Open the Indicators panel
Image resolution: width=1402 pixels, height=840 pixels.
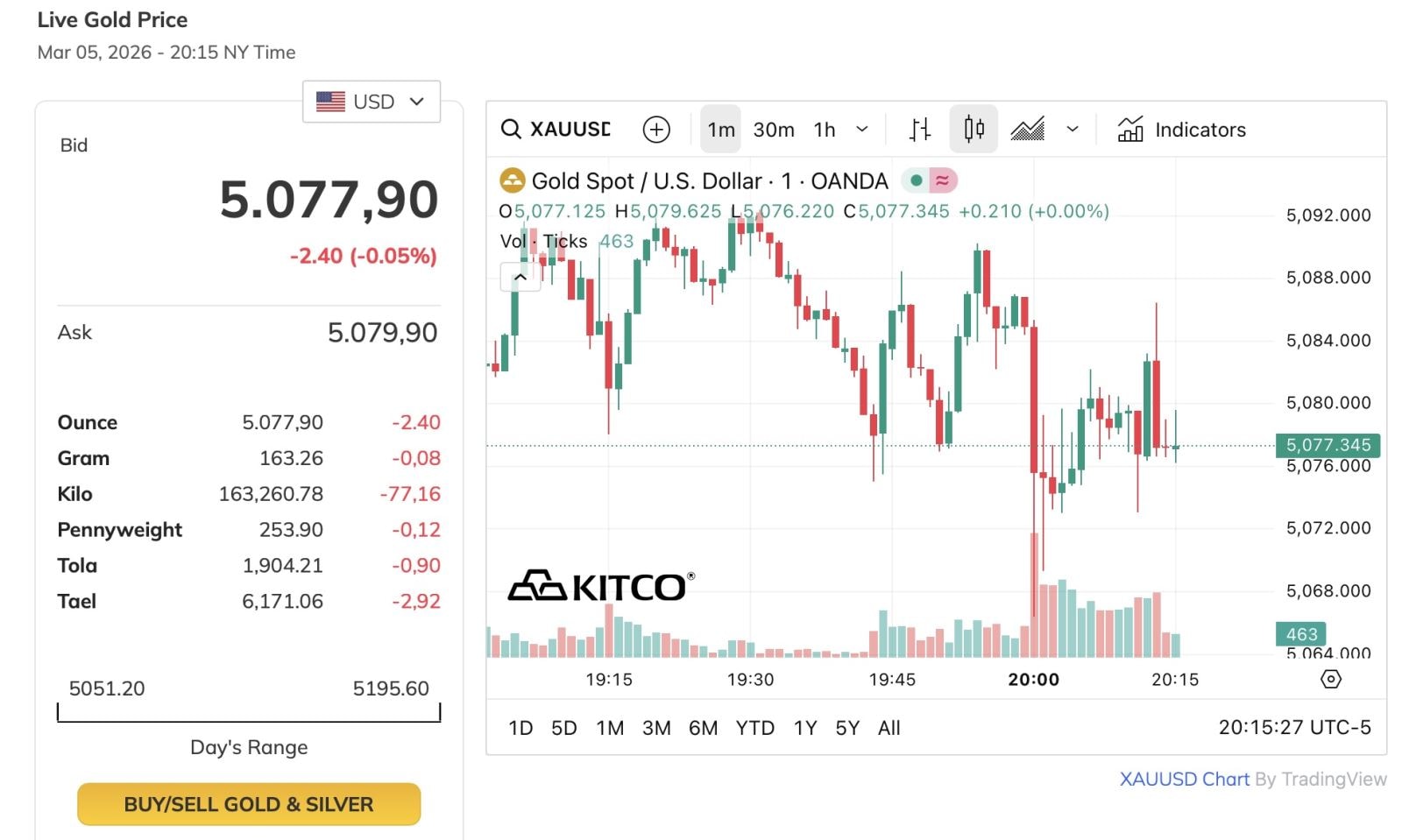[x=1181, y=130]
